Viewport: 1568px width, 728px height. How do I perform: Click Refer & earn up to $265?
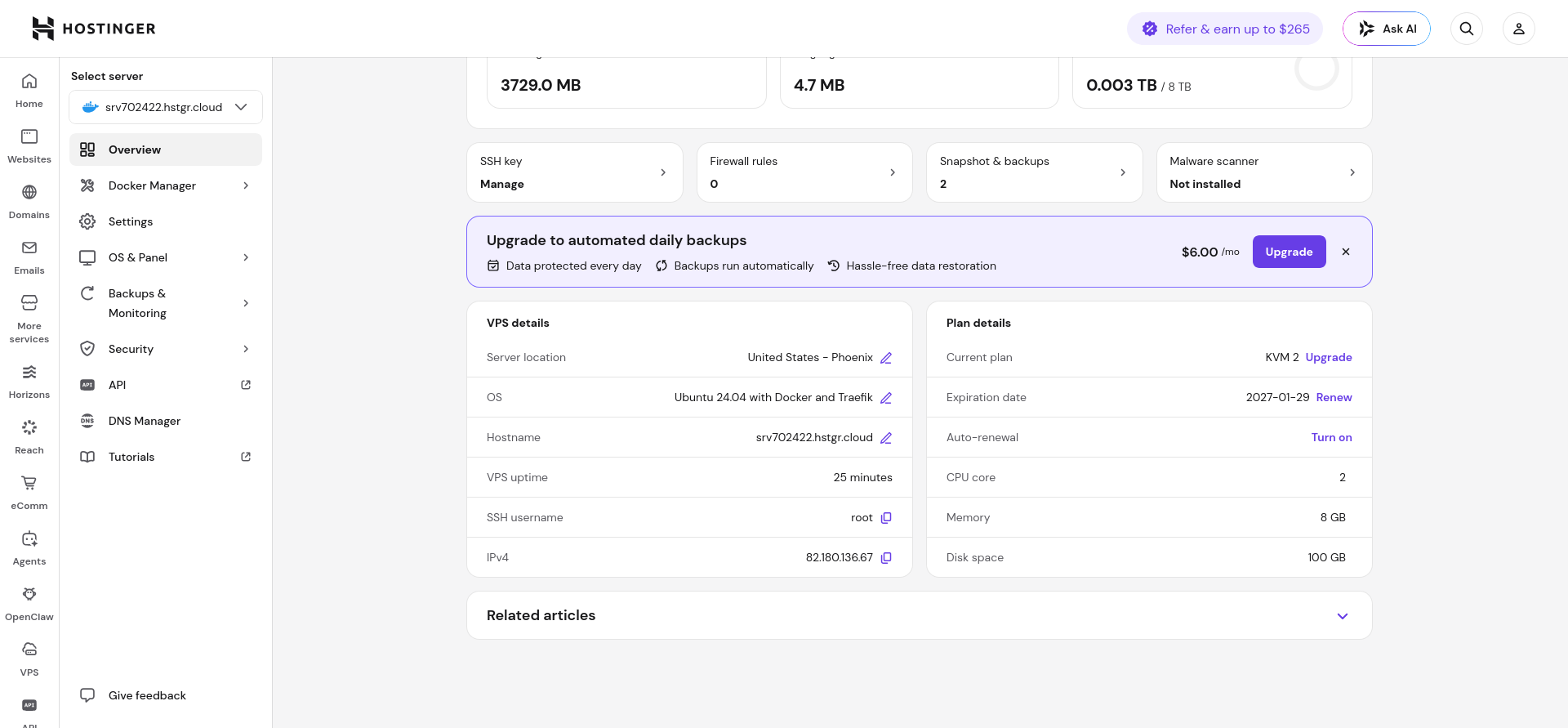pos(1225,29)
